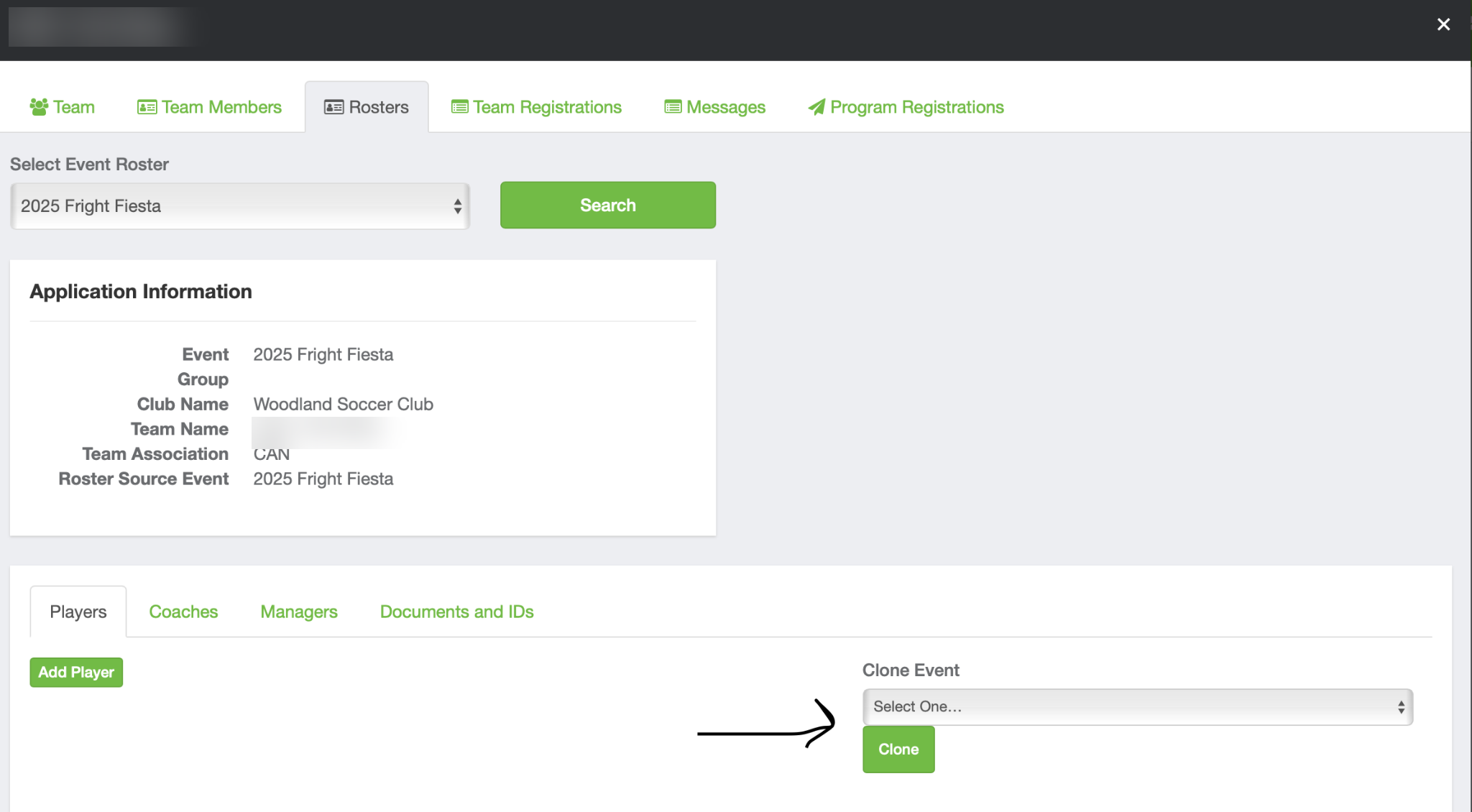The width and height of the screenshot is (1472, 812).
Task: Click the Roster Source Event label
Action: point(144,479)
